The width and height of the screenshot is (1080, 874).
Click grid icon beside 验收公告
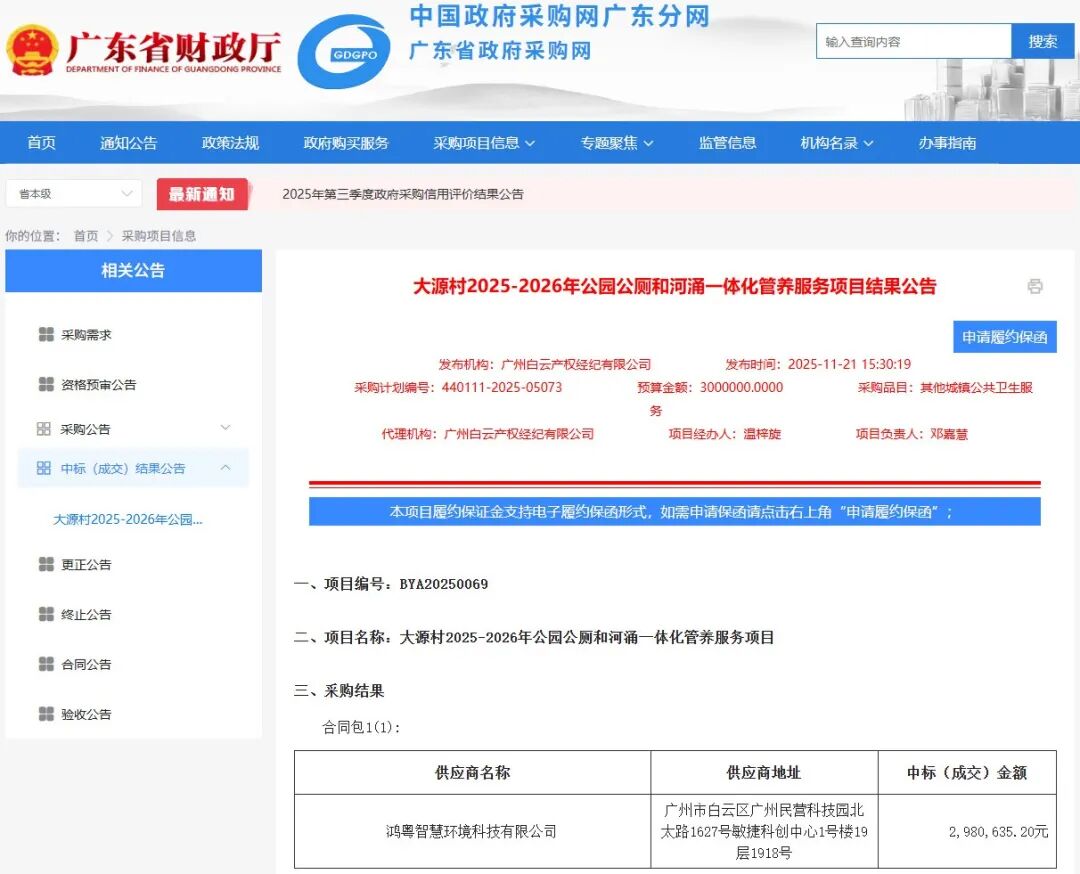[x=46, y=714]
